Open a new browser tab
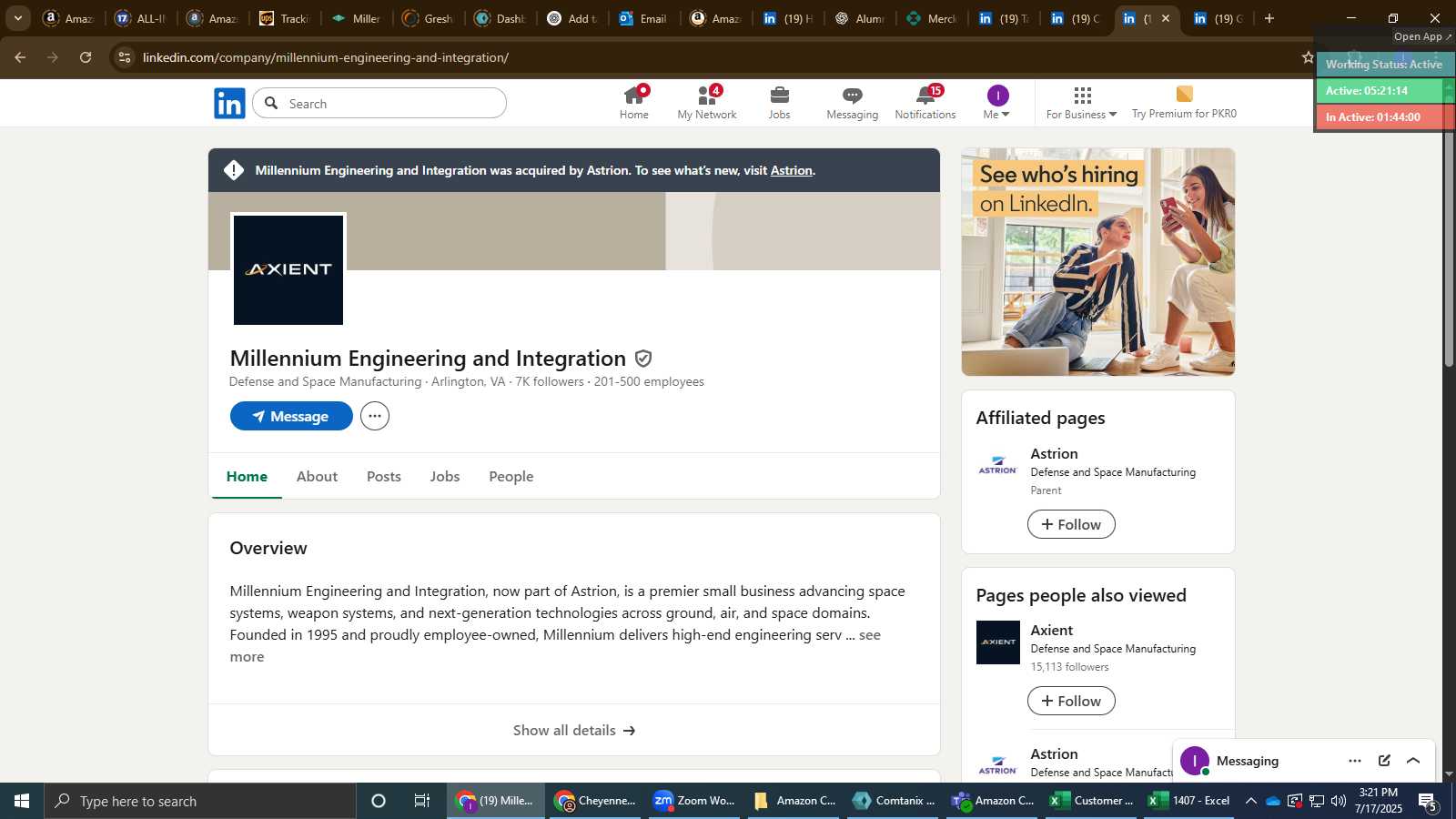The height and width of the screenshot is (819, 1456). coord(1269,18)
